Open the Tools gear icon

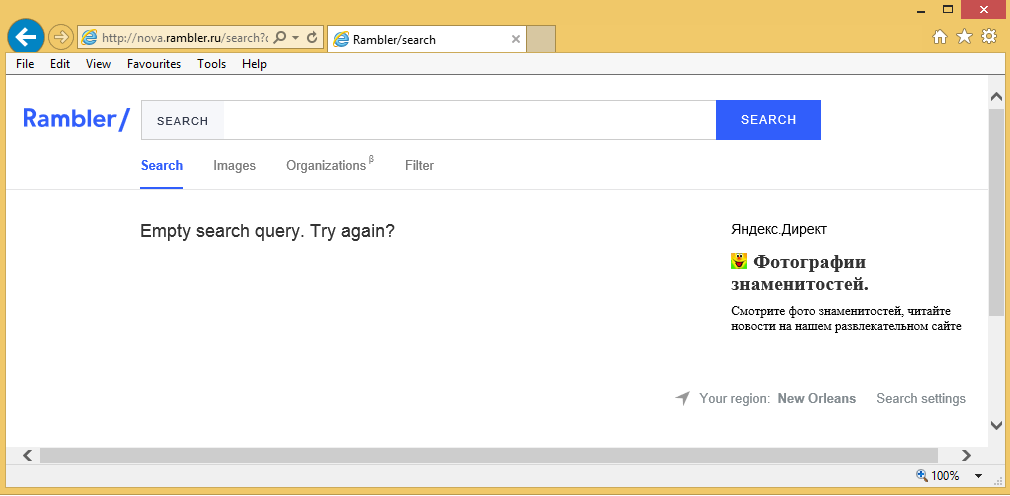coord(989,37)
